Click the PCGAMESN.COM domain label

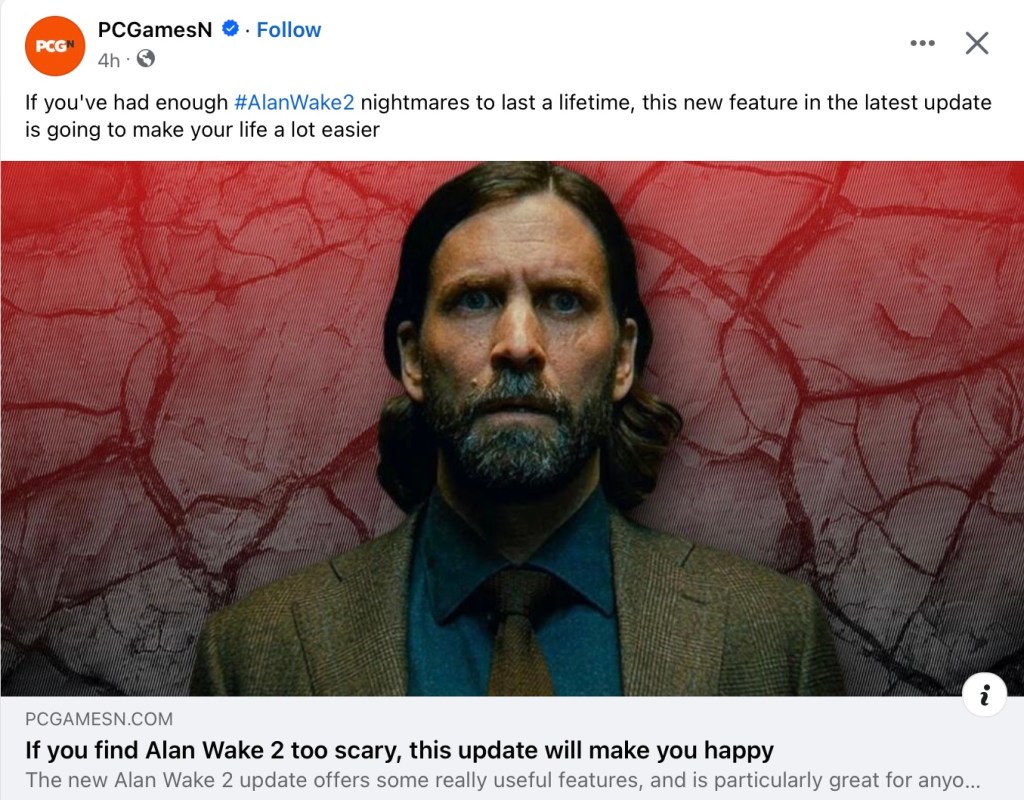tap(99, 719)
